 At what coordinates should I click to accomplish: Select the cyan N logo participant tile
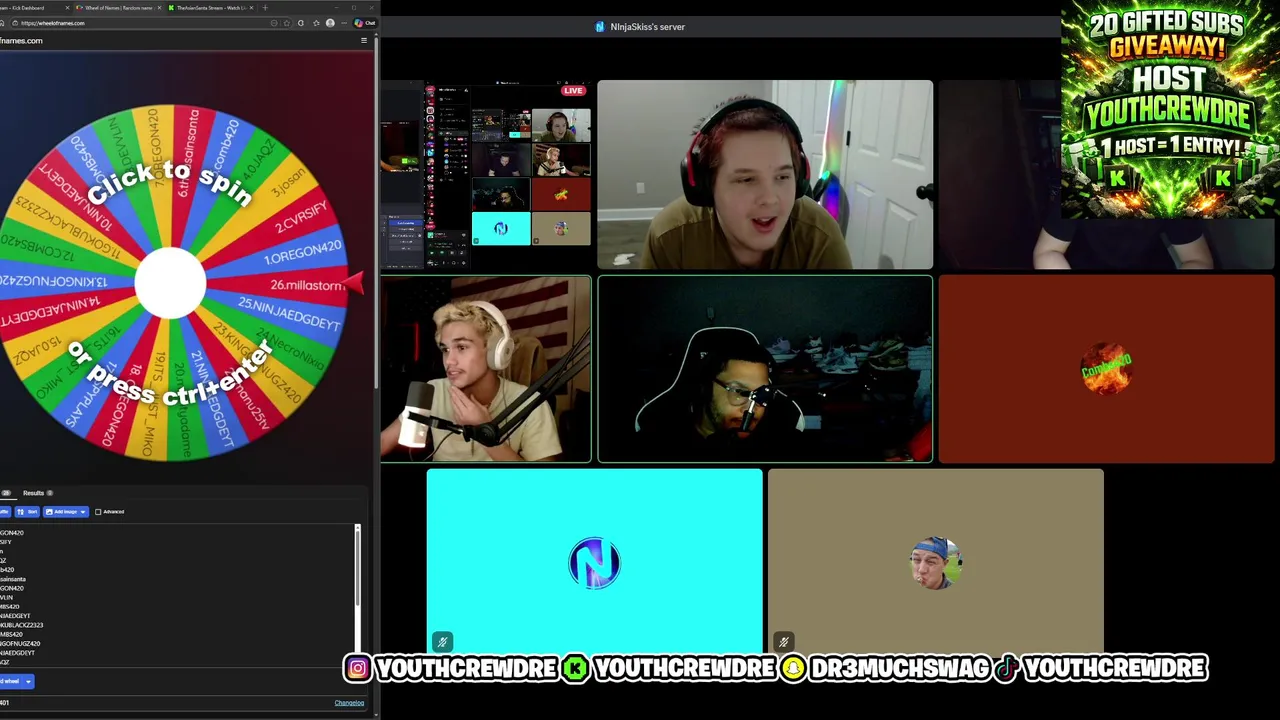594,562
